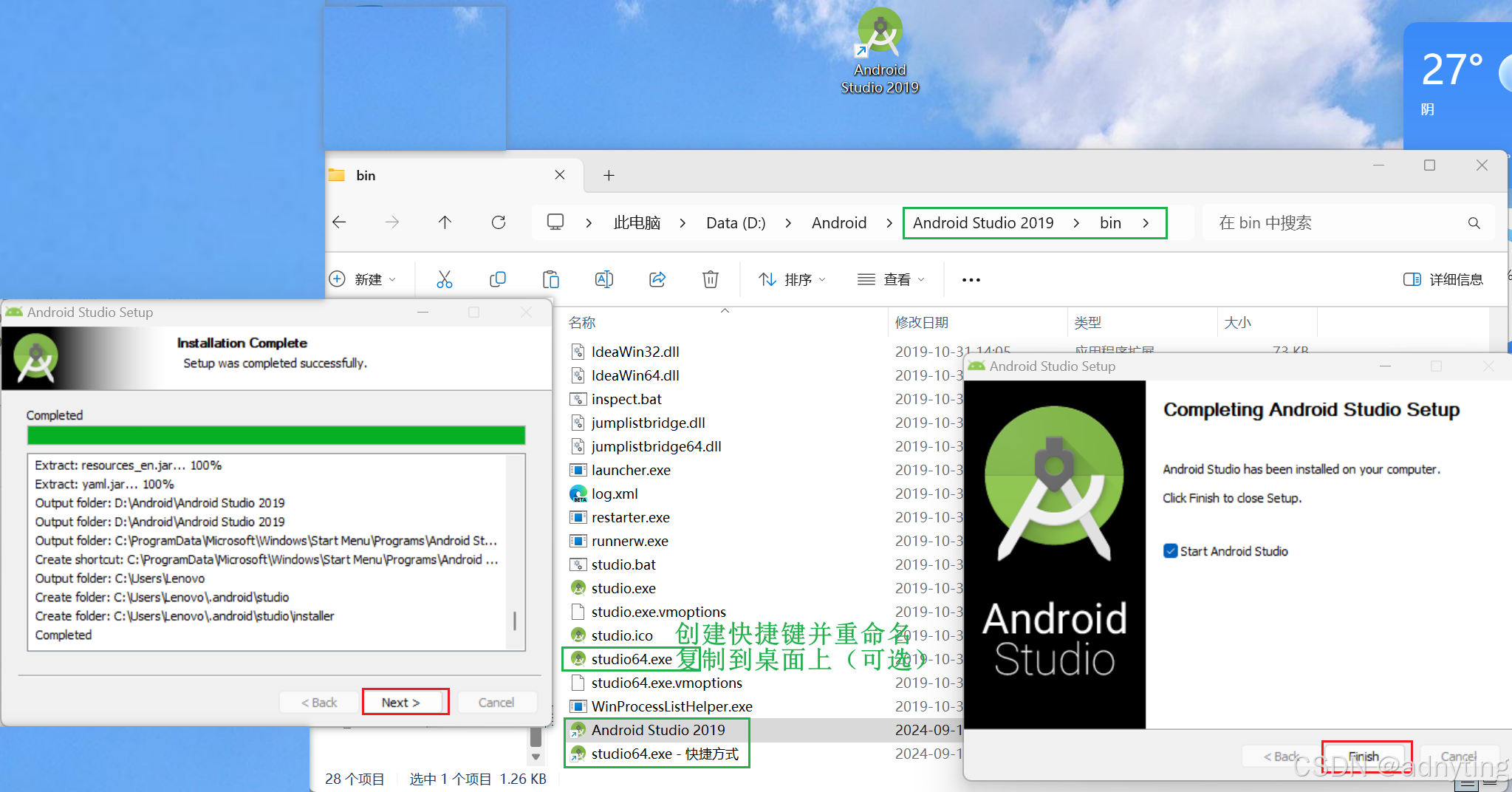
Task: Expand chevron after Data (D:) in address bar
Action: pyautogui.click(x=789, y=223)
